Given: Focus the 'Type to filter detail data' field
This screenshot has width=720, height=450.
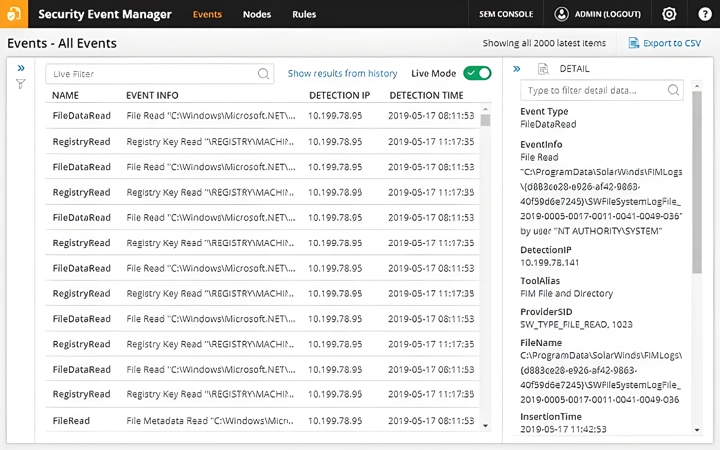Looking at the screenshot, I should tap(602, 90).
